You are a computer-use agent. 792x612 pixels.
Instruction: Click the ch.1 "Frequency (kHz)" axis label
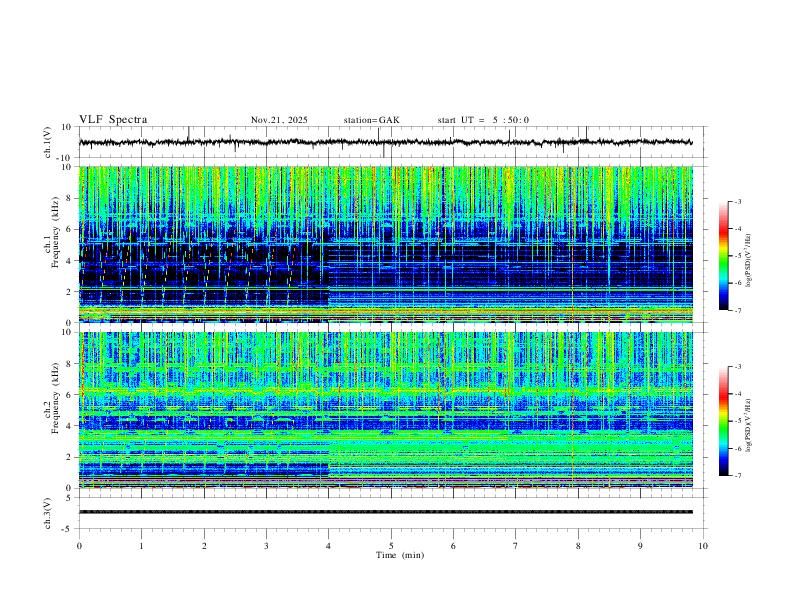click(55, 232)
